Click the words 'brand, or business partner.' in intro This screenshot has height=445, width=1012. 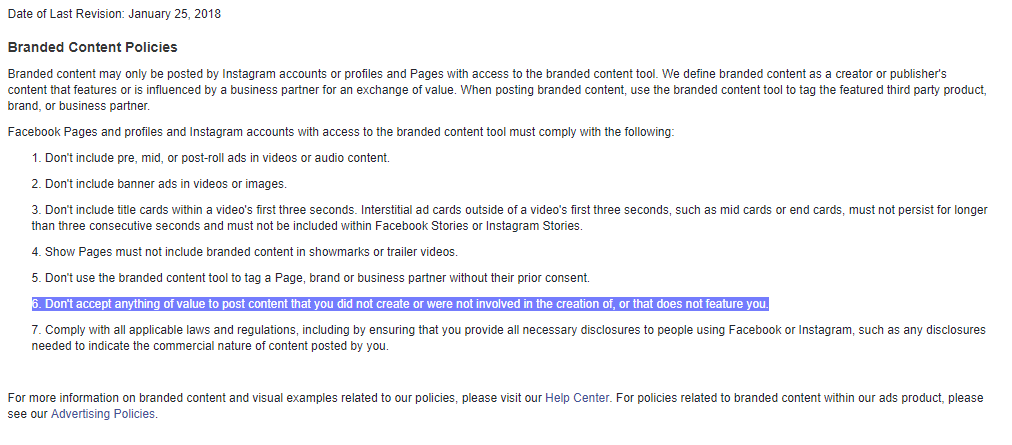pyautogui.click(x=79, y=106)
